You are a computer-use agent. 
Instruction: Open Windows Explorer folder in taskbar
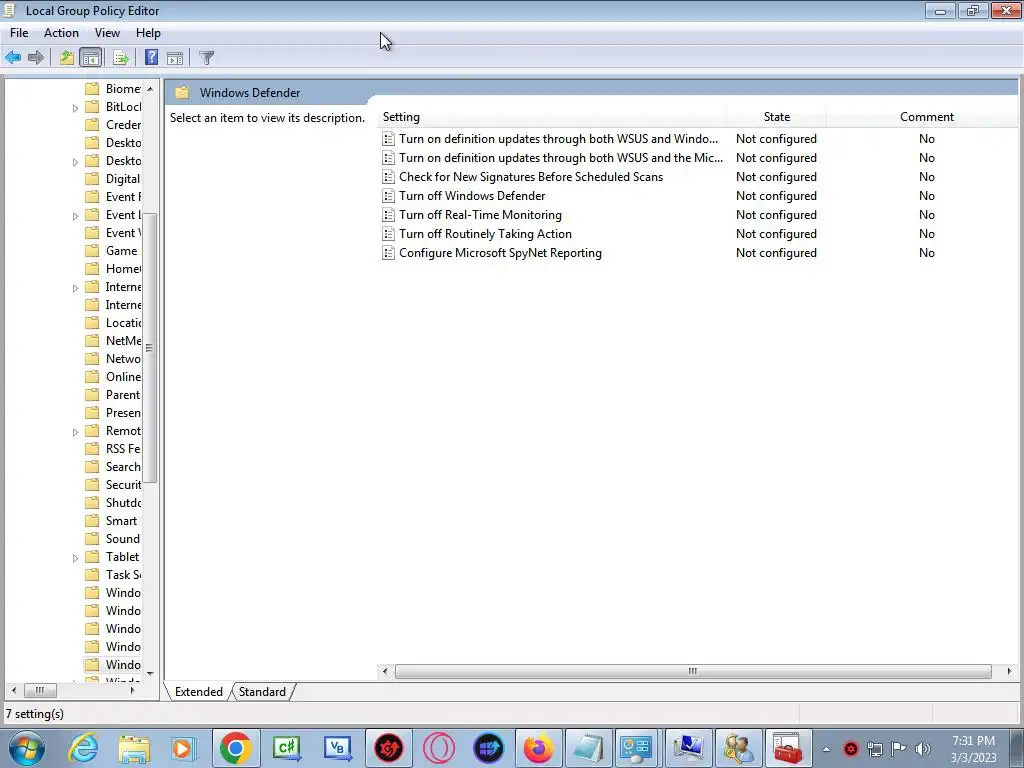point(134,748)
